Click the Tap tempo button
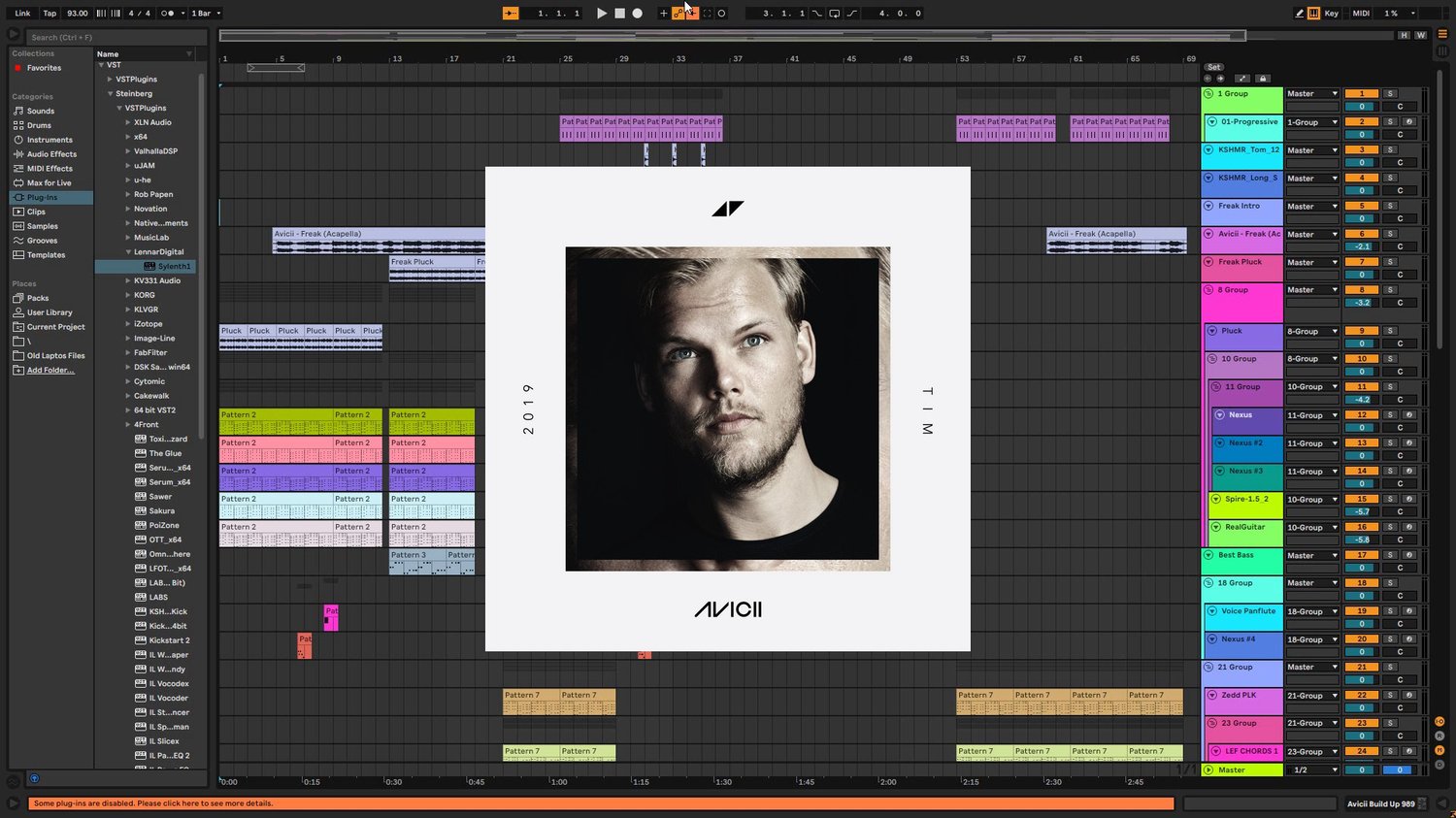1456x818 pixels. 50,14
